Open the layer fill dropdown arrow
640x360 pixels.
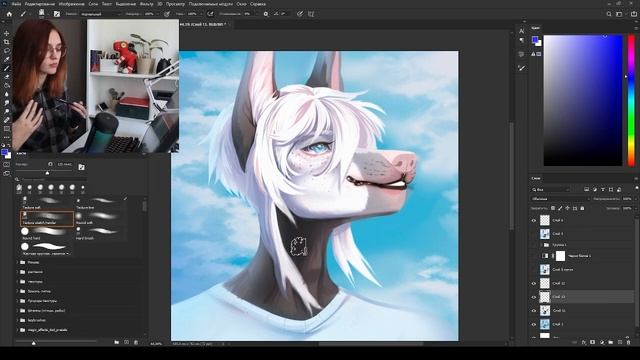click(635, 208)
